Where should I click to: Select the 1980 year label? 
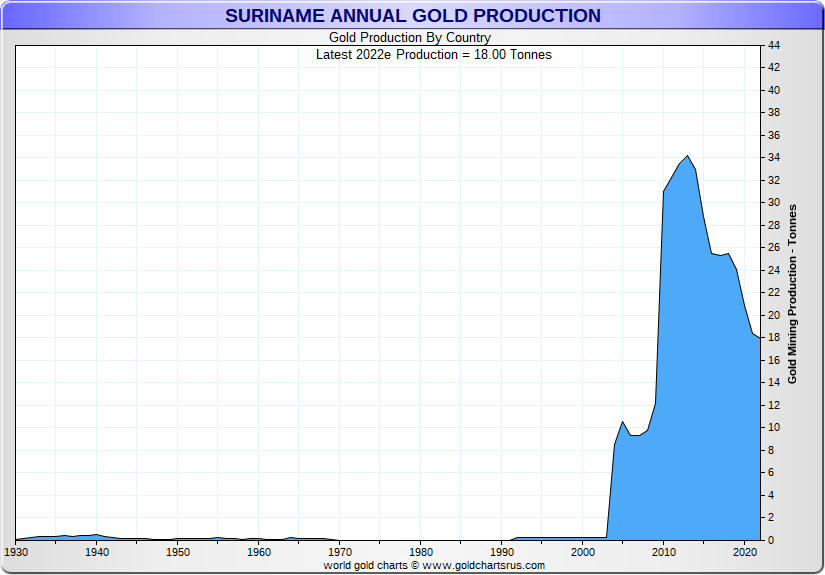(421, 552)
